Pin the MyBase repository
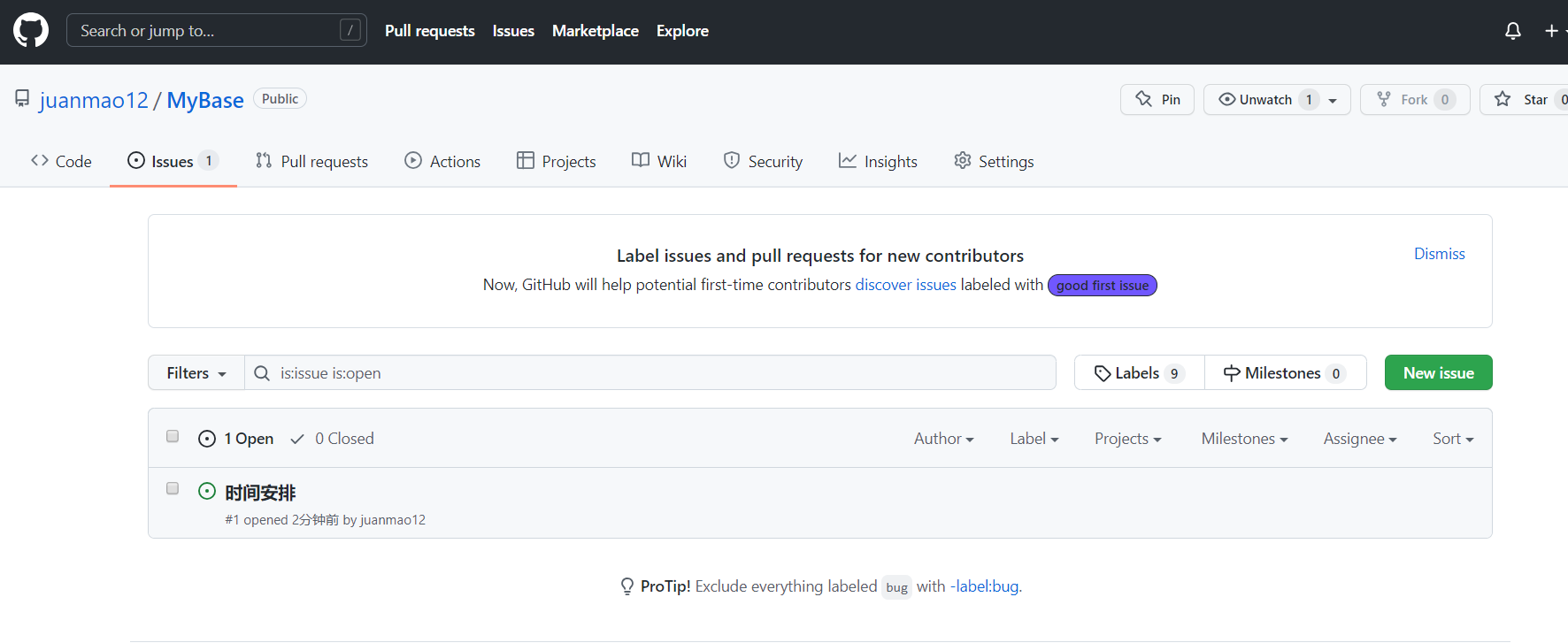 [x=1157, y=100]
